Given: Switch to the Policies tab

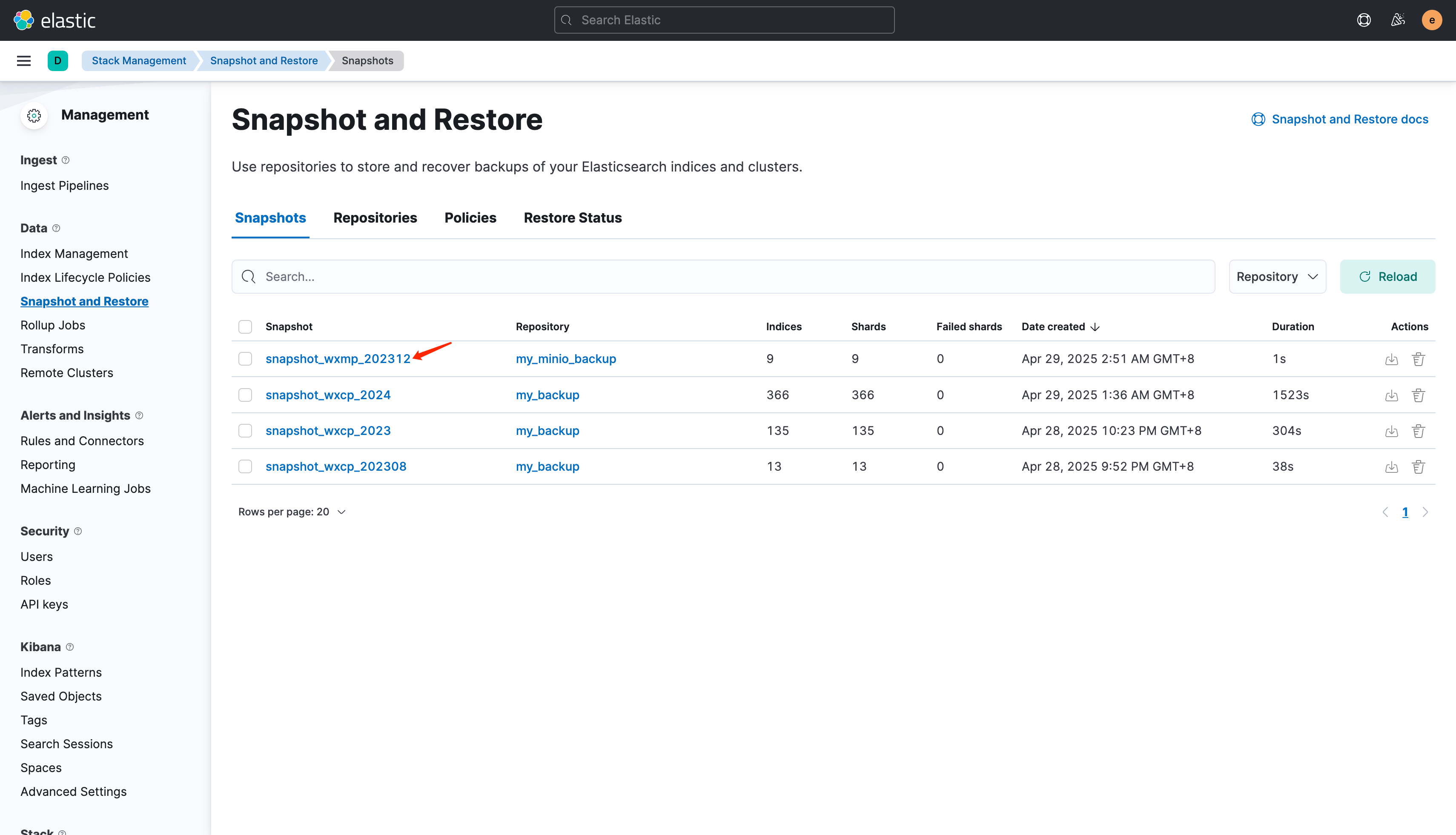Looking at the screenshot, I should tap(470, 218).
